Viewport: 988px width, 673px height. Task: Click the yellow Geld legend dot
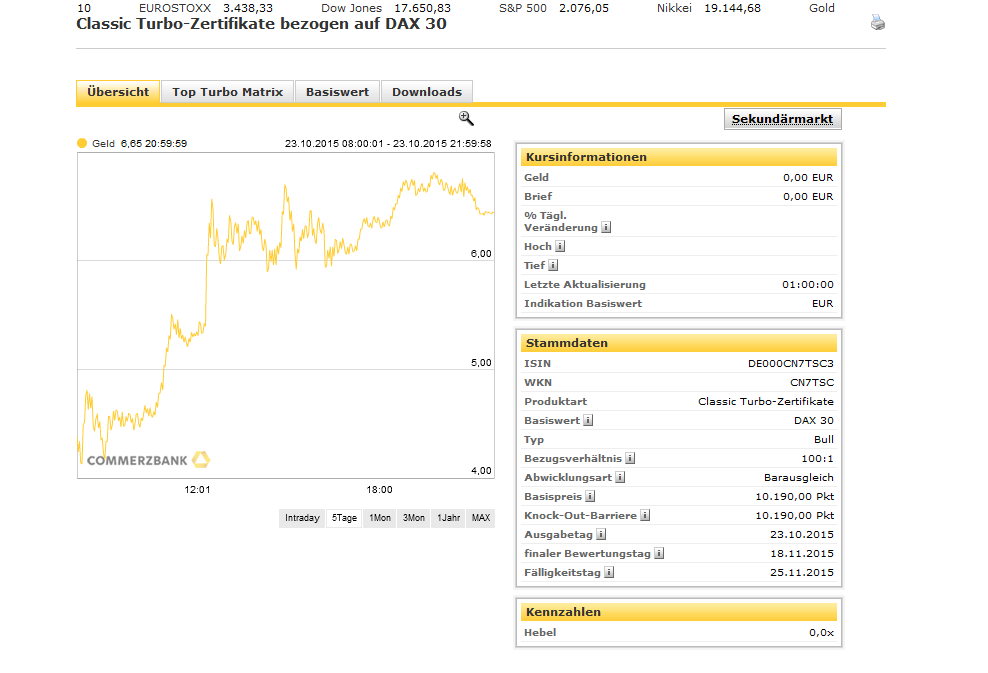(x=82, y=143)
